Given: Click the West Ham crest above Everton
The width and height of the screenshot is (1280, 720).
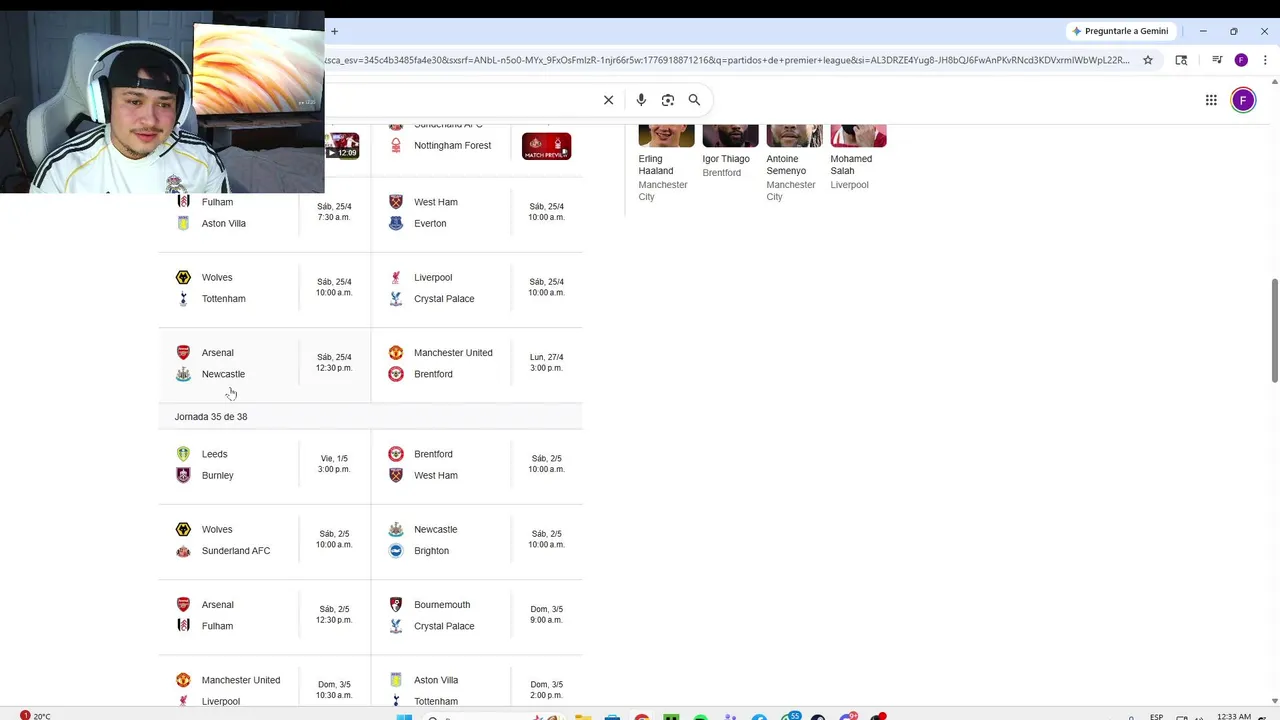Looking at the screenshot, I should click(x=396, y=202).
